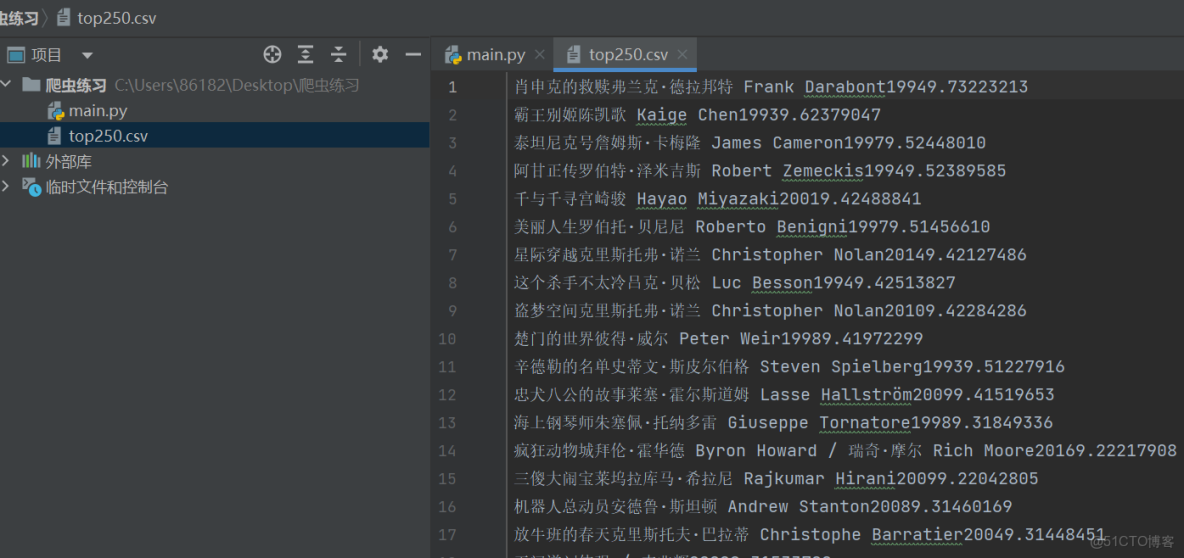Click text 'Hayao Miyazaki' on line 5
1184x558 pixels.
coord(708,199)
